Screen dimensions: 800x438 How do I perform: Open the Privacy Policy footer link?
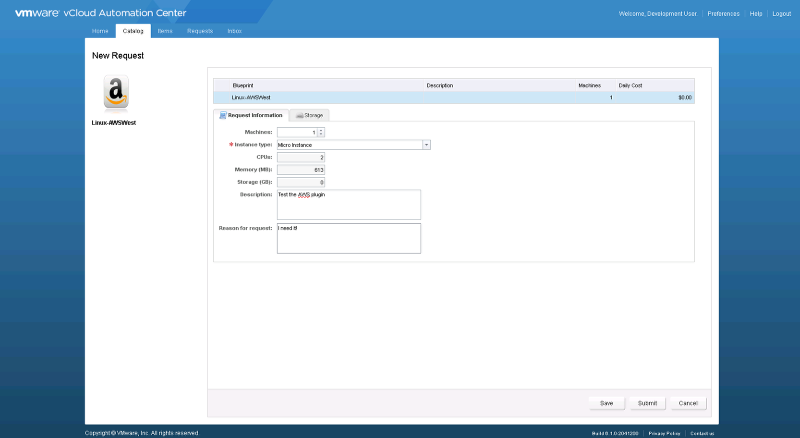(x=664, y=433)
